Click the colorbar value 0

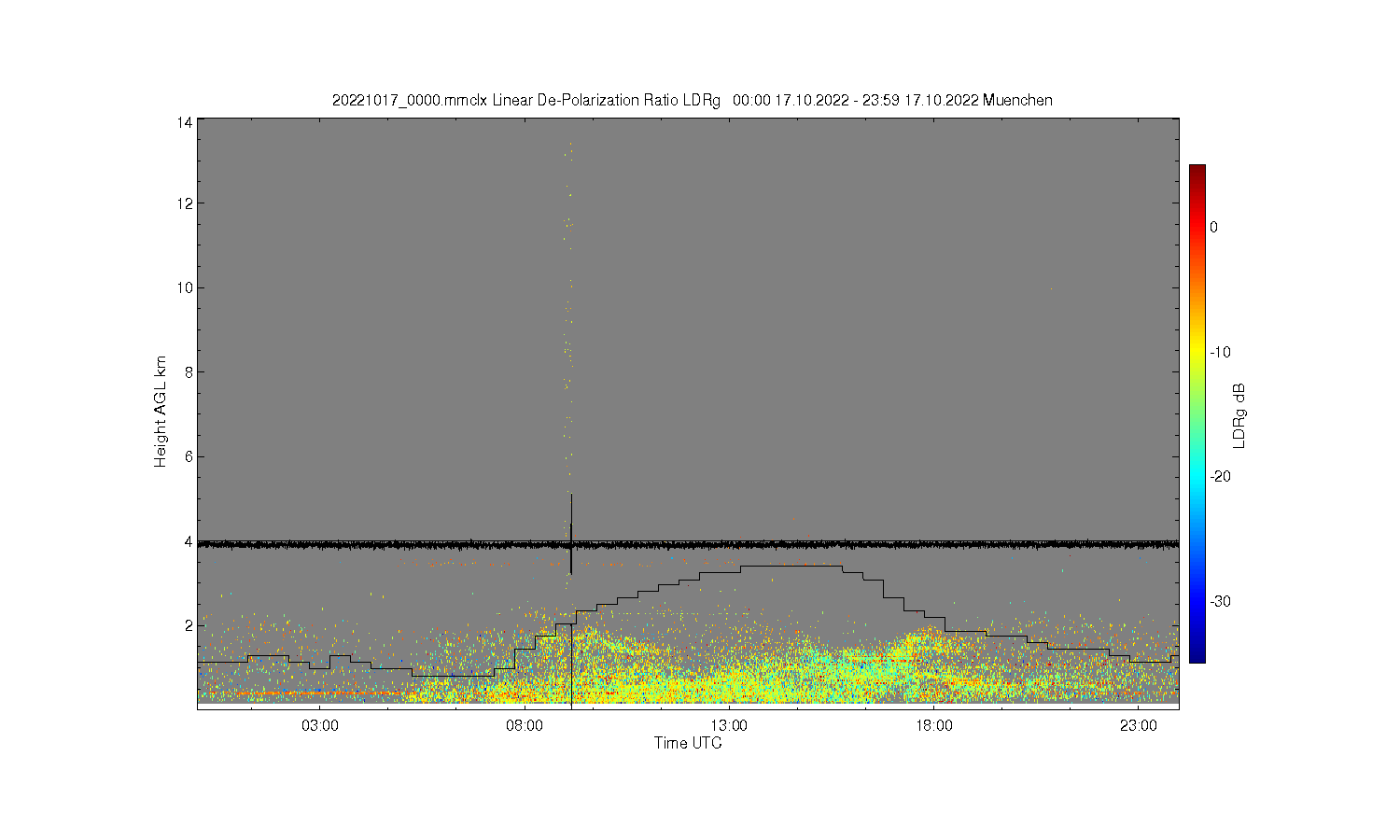tap(1213, 227)
